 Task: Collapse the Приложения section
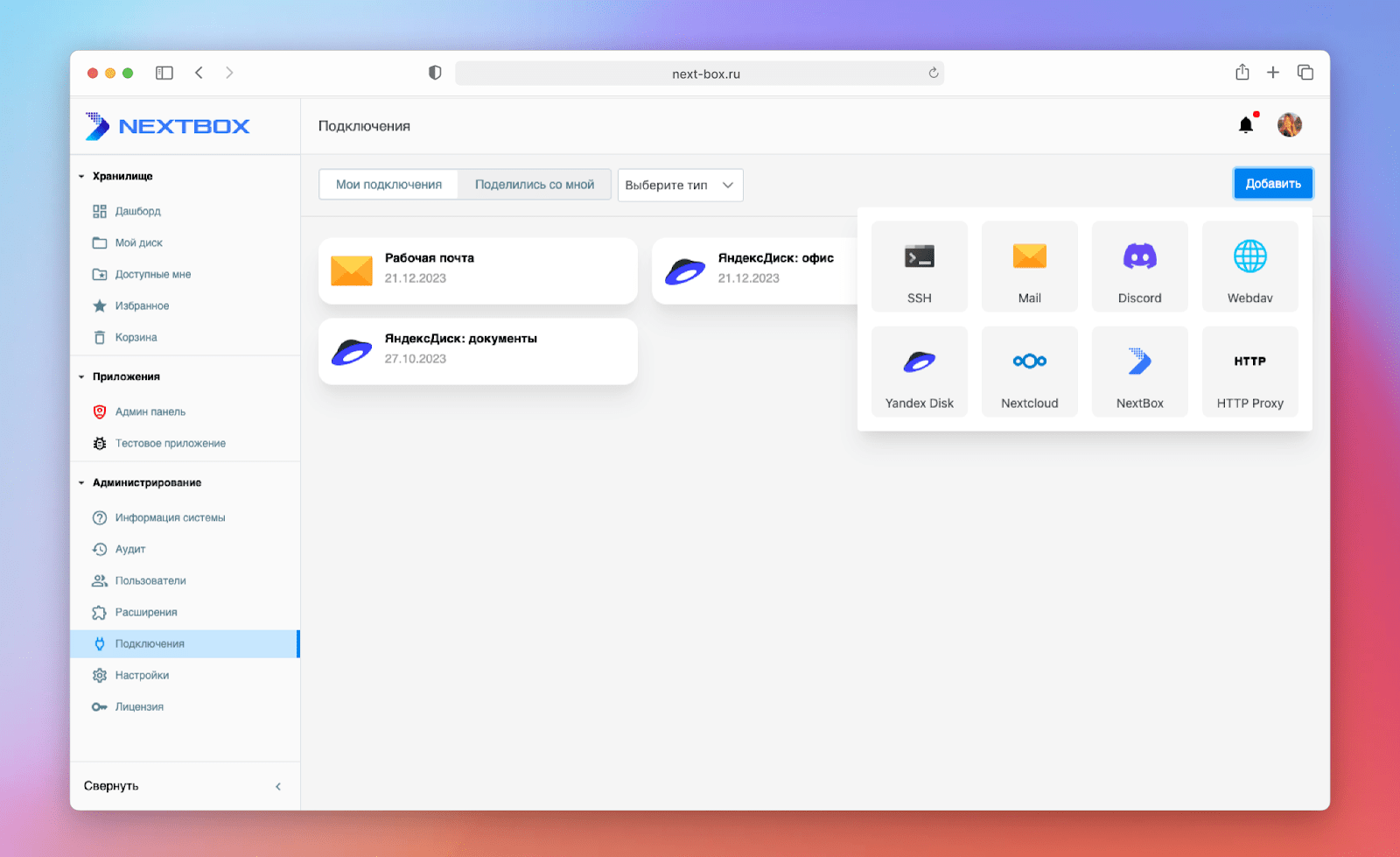point(119,376)
